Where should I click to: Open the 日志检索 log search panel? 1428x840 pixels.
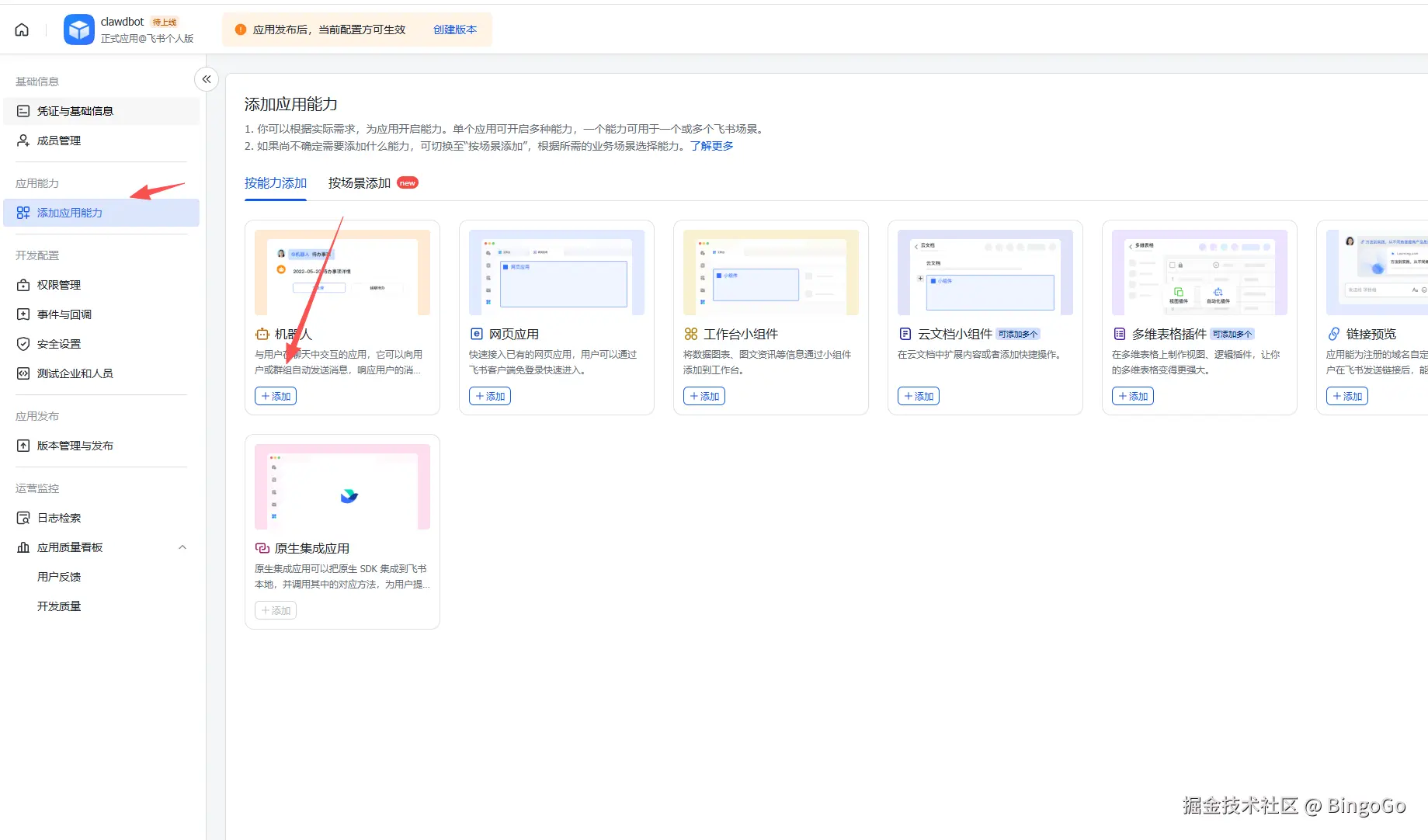58,517
